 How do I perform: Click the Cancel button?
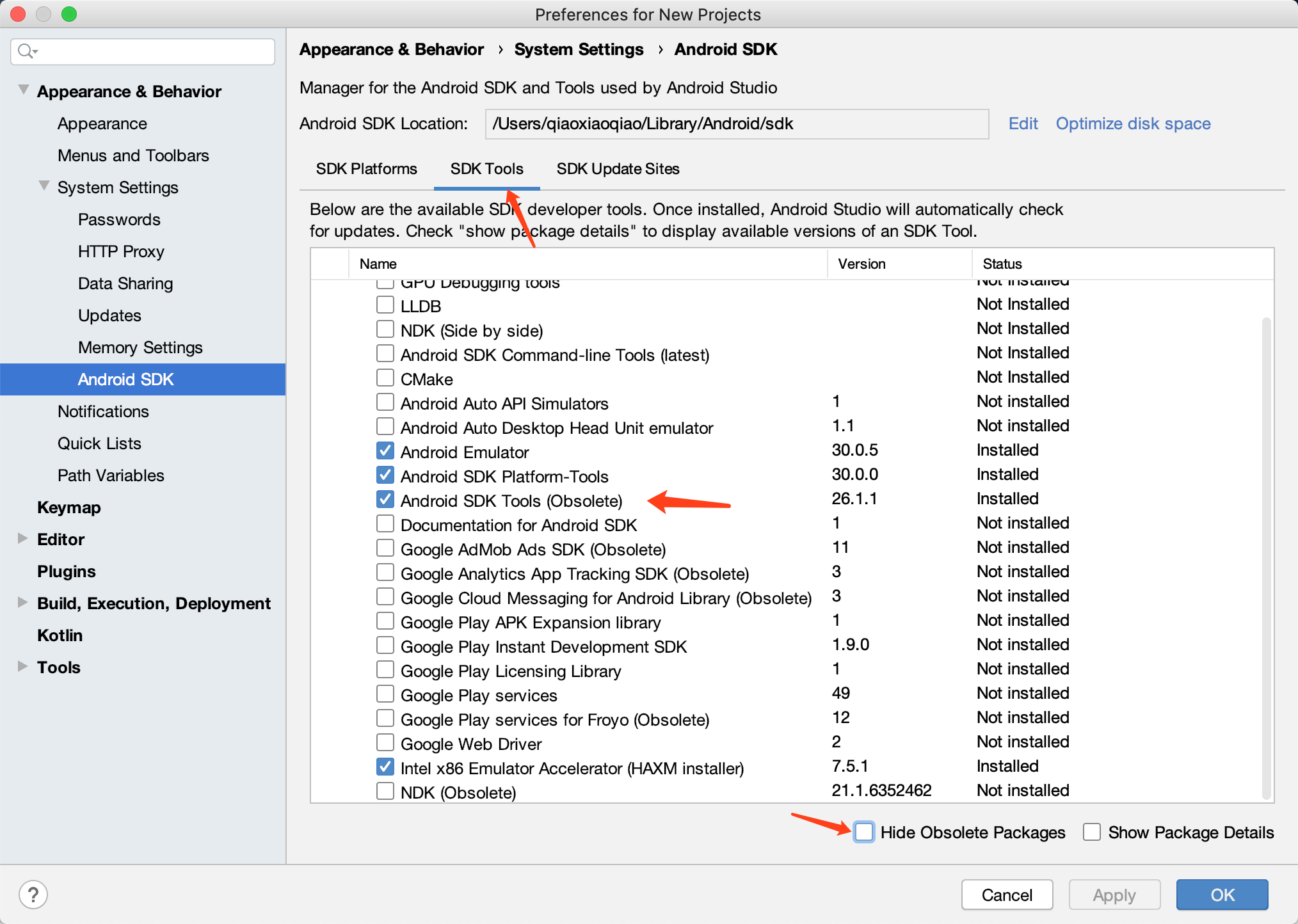1007,895
